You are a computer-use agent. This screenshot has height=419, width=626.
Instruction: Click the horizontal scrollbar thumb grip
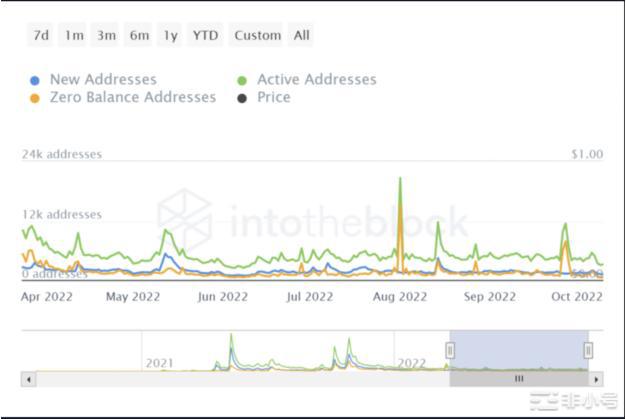519,379
